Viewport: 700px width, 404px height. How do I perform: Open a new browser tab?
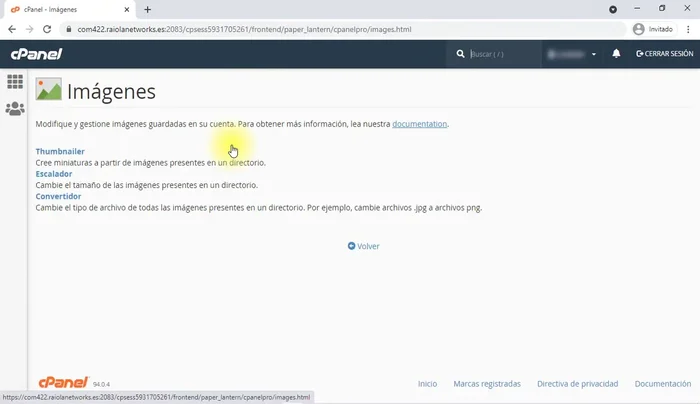pos(147,9)
